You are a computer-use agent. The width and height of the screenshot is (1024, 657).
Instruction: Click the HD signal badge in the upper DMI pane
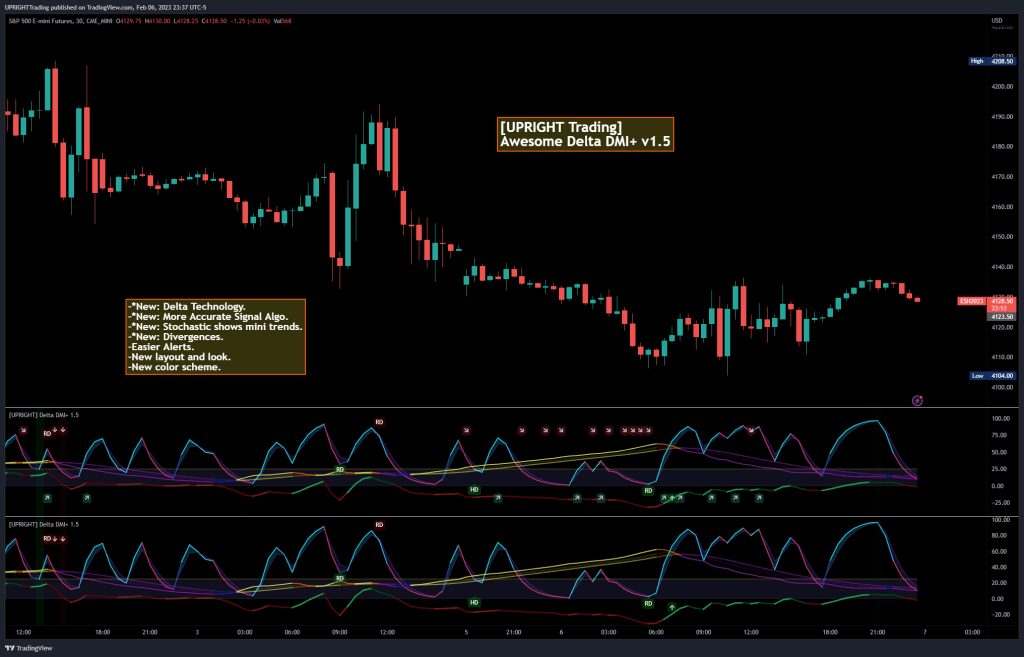[x=472, y=488]
